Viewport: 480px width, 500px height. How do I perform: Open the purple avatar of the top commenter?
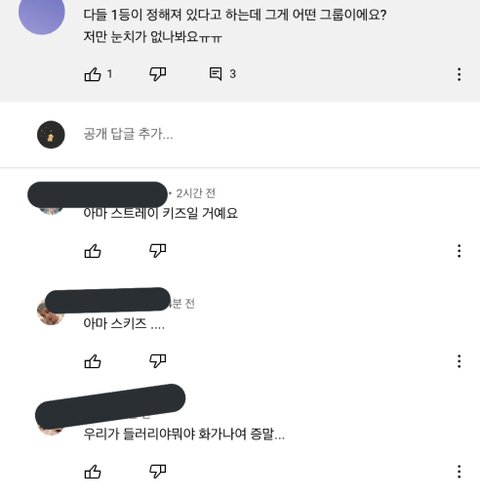pyautogui.click(x=42, y=13)
